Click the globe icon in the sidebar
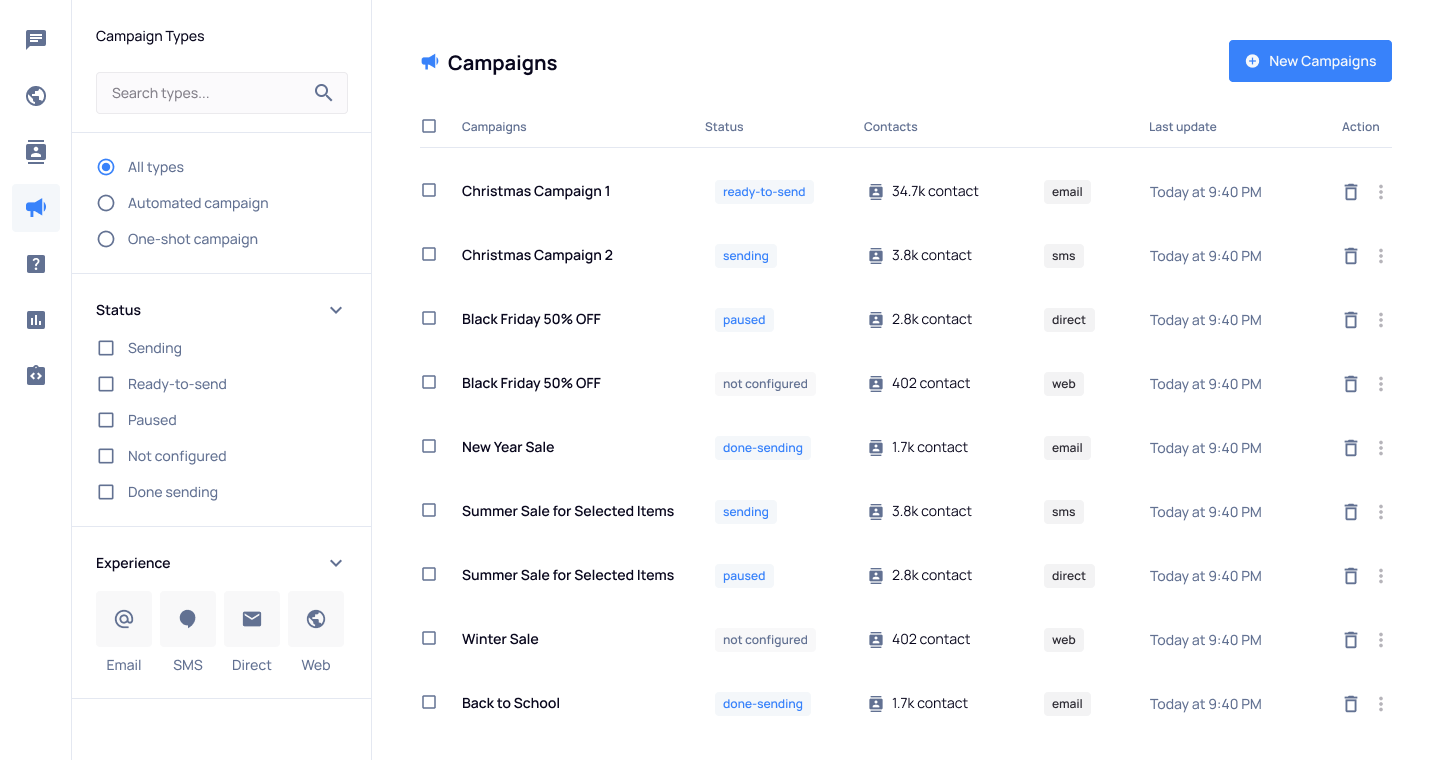The height and width of the screenshot is (760, 1440). tap(36, 96)
